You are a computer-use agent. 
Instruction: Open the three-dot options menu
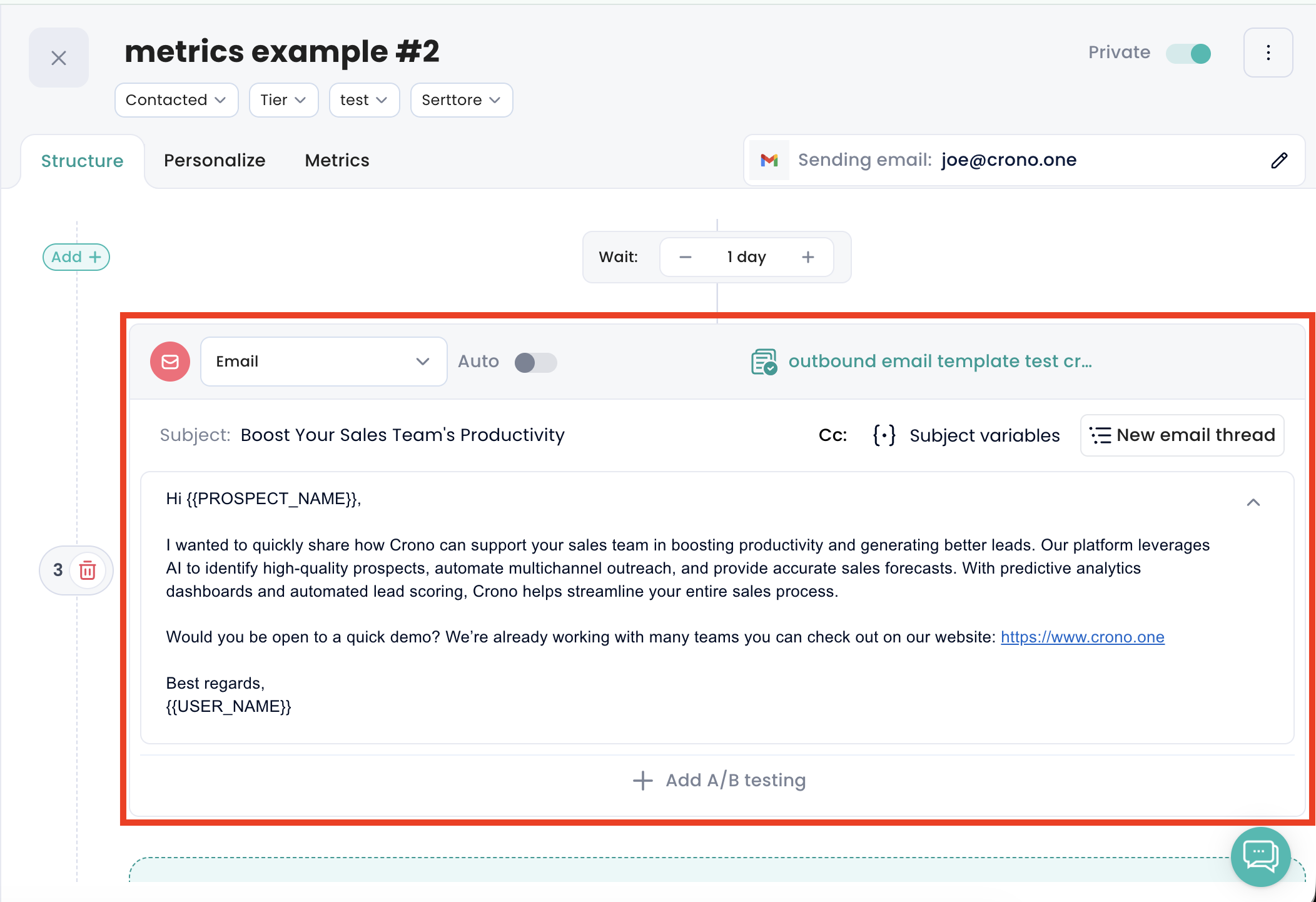pyautogui.click(x=1268, y=53)
